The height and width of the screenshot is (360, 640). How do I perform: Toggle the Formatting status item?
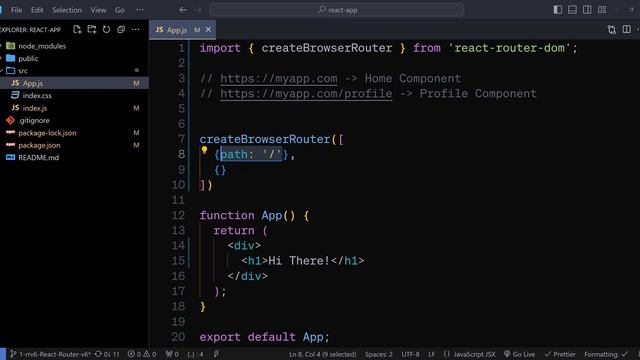tap(606, 354)
